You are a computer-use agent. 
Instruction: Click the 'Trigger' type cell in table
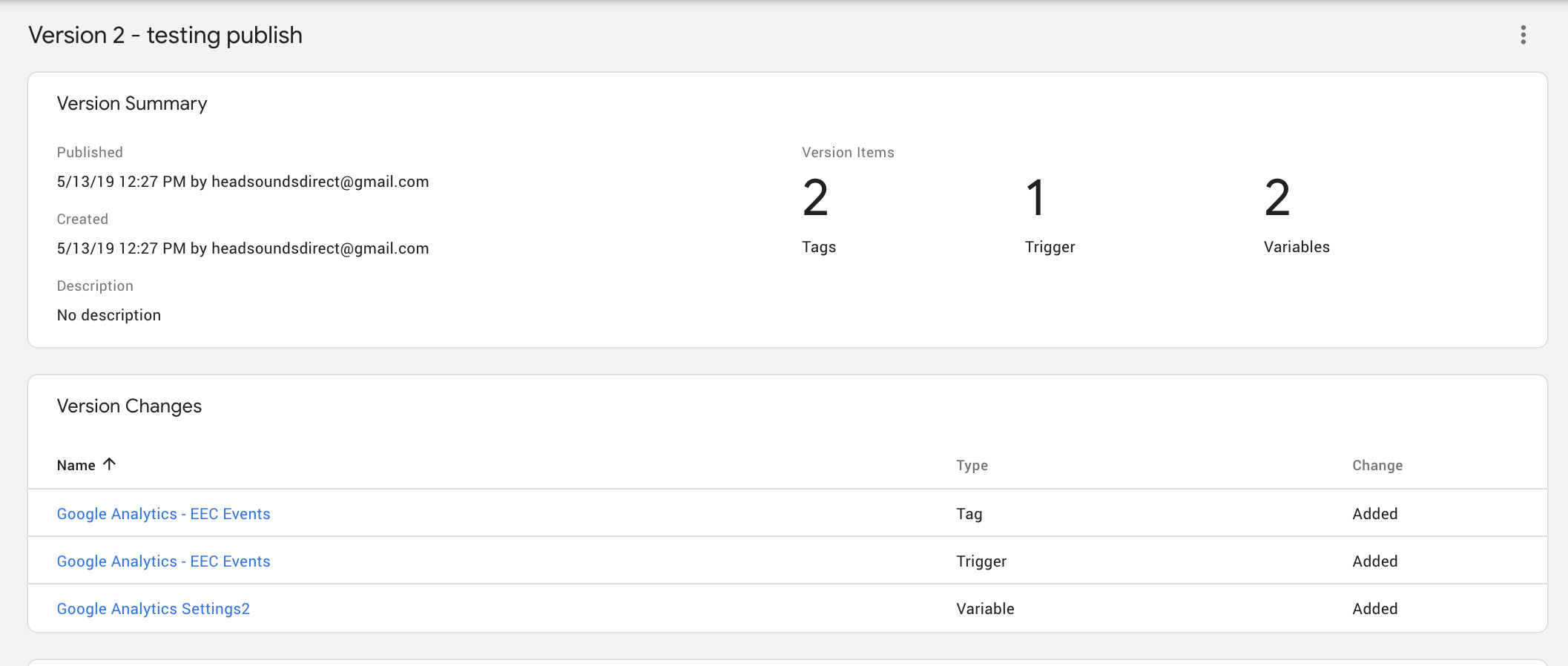(x=981, y=561)
